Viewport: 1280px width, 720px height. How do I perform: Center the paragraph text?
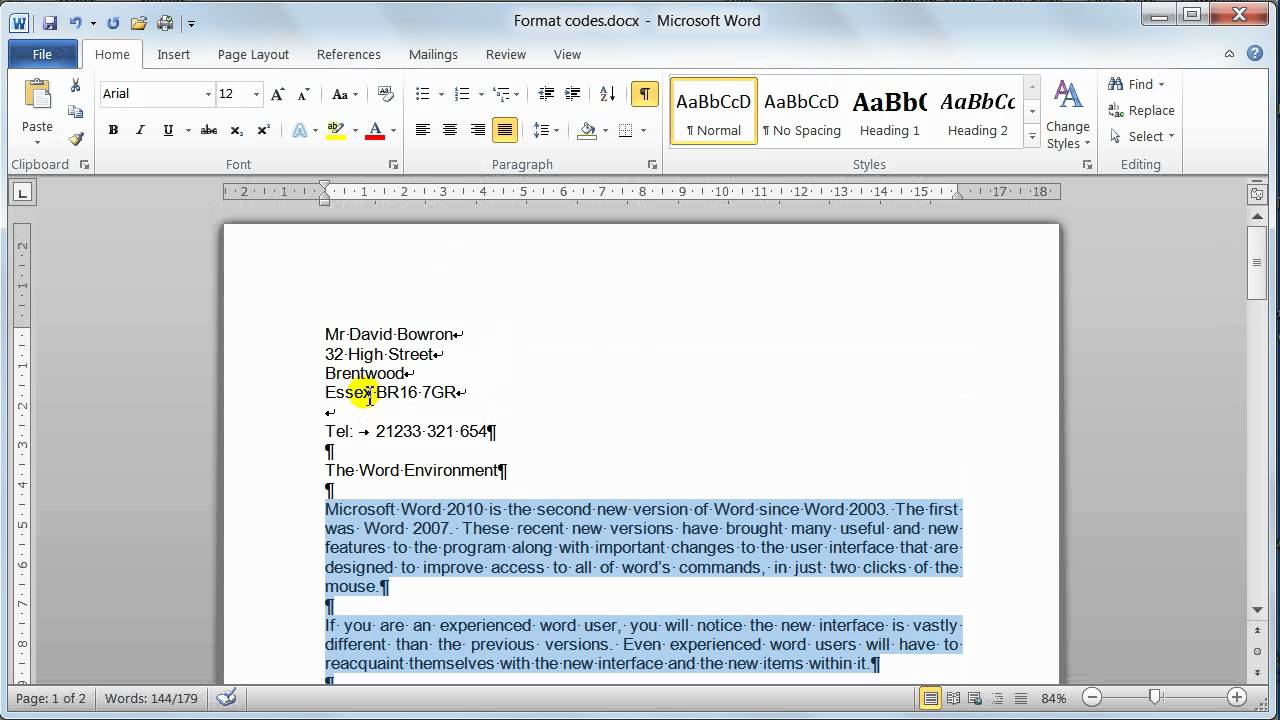450,130
